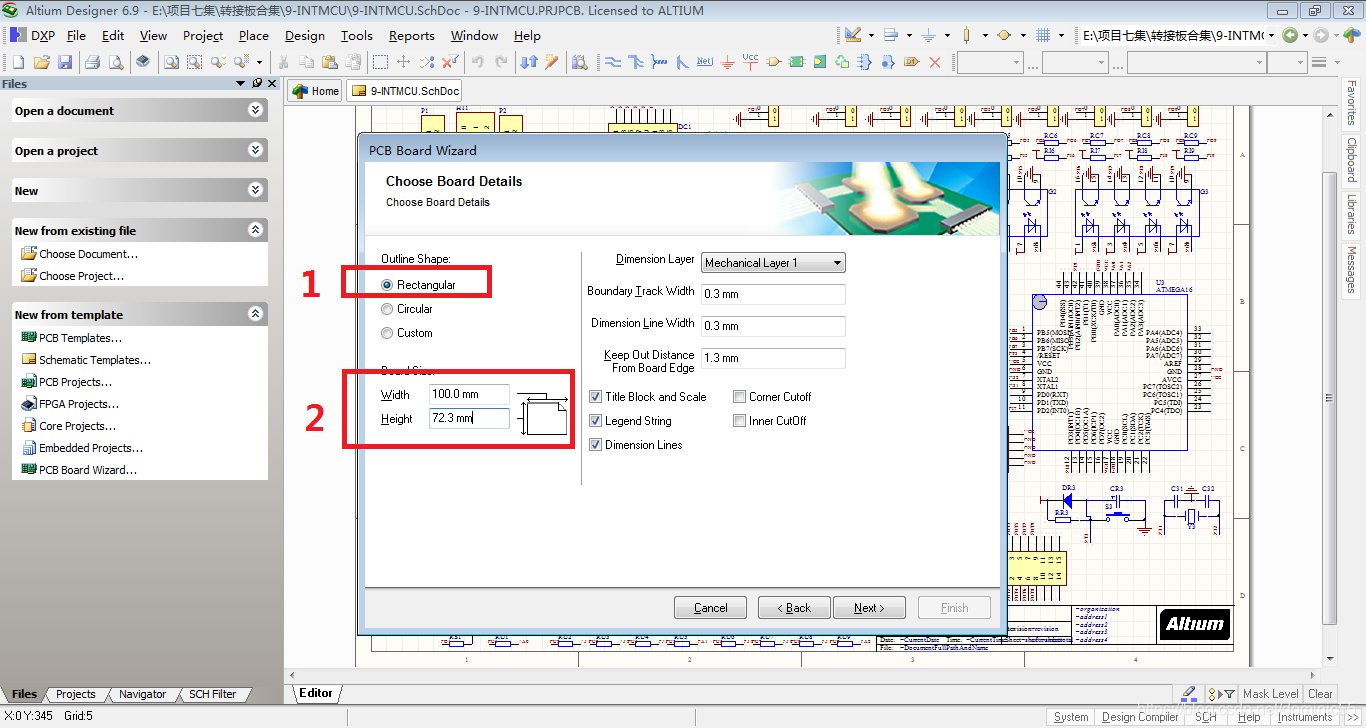
Task: Click the Place Port icon
Action: (x=911, y=62)
